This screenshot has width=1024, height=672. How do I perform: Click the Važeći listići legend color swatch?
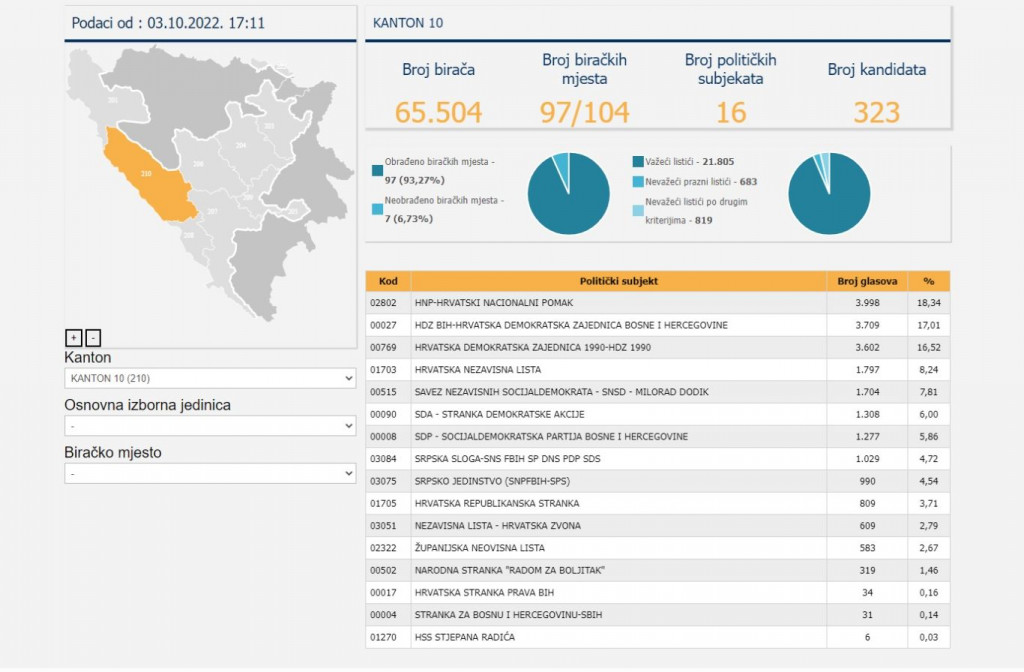tap(638, 161)
